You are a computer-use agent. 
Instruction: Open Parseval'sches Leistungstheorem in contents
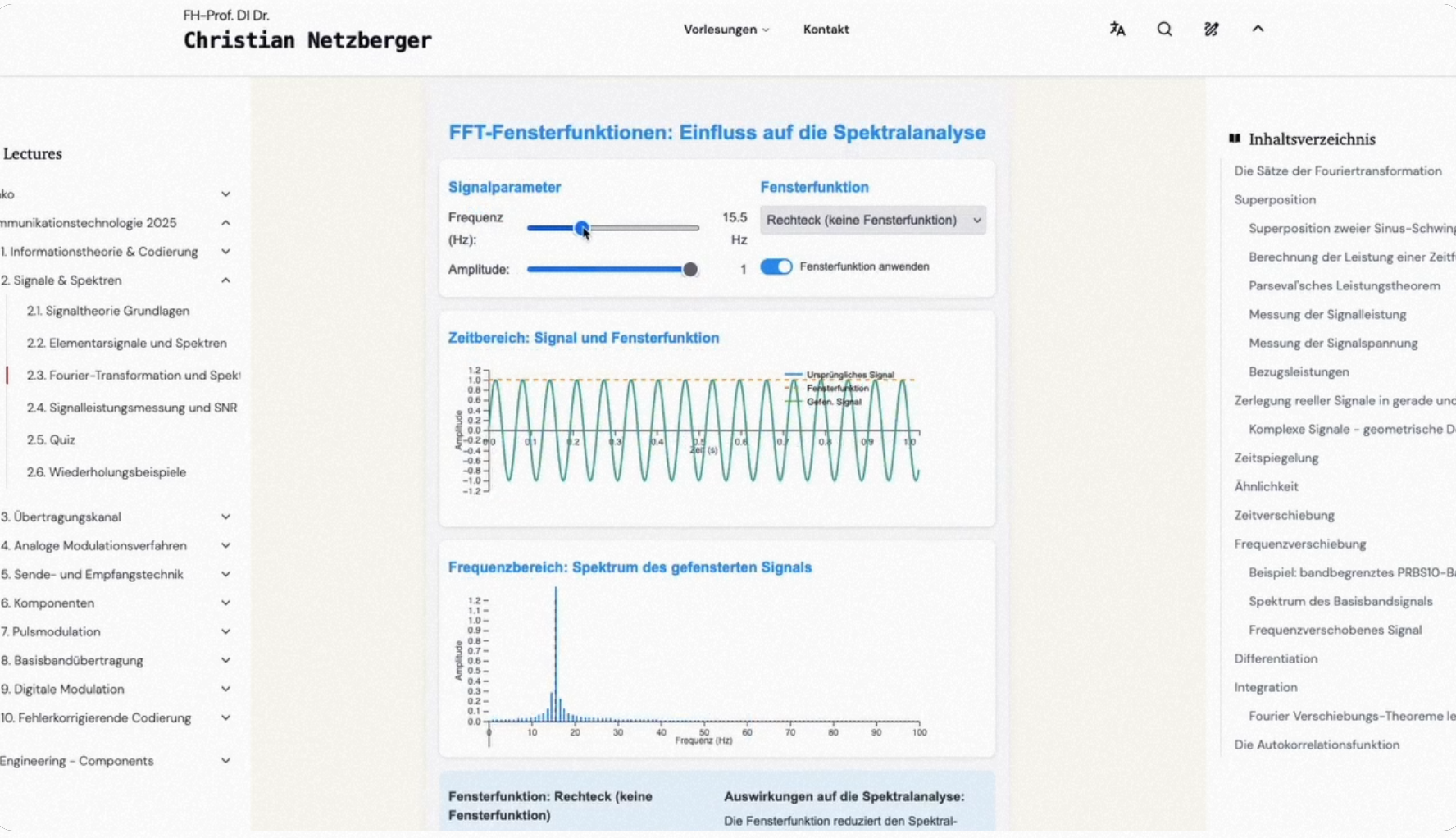(1344, 286)
